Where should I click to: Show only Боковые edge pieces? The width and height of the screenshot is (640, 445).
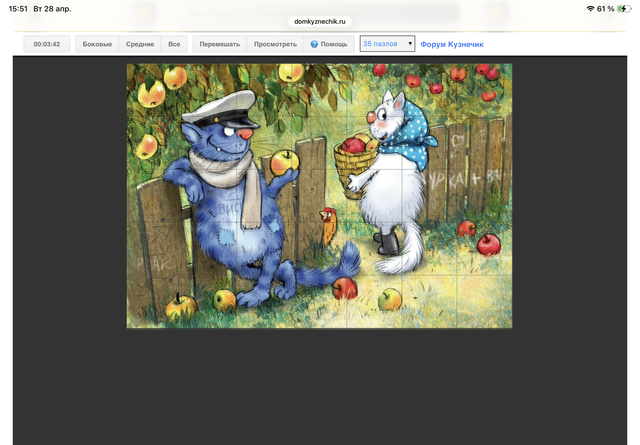[x=97, y=45]
